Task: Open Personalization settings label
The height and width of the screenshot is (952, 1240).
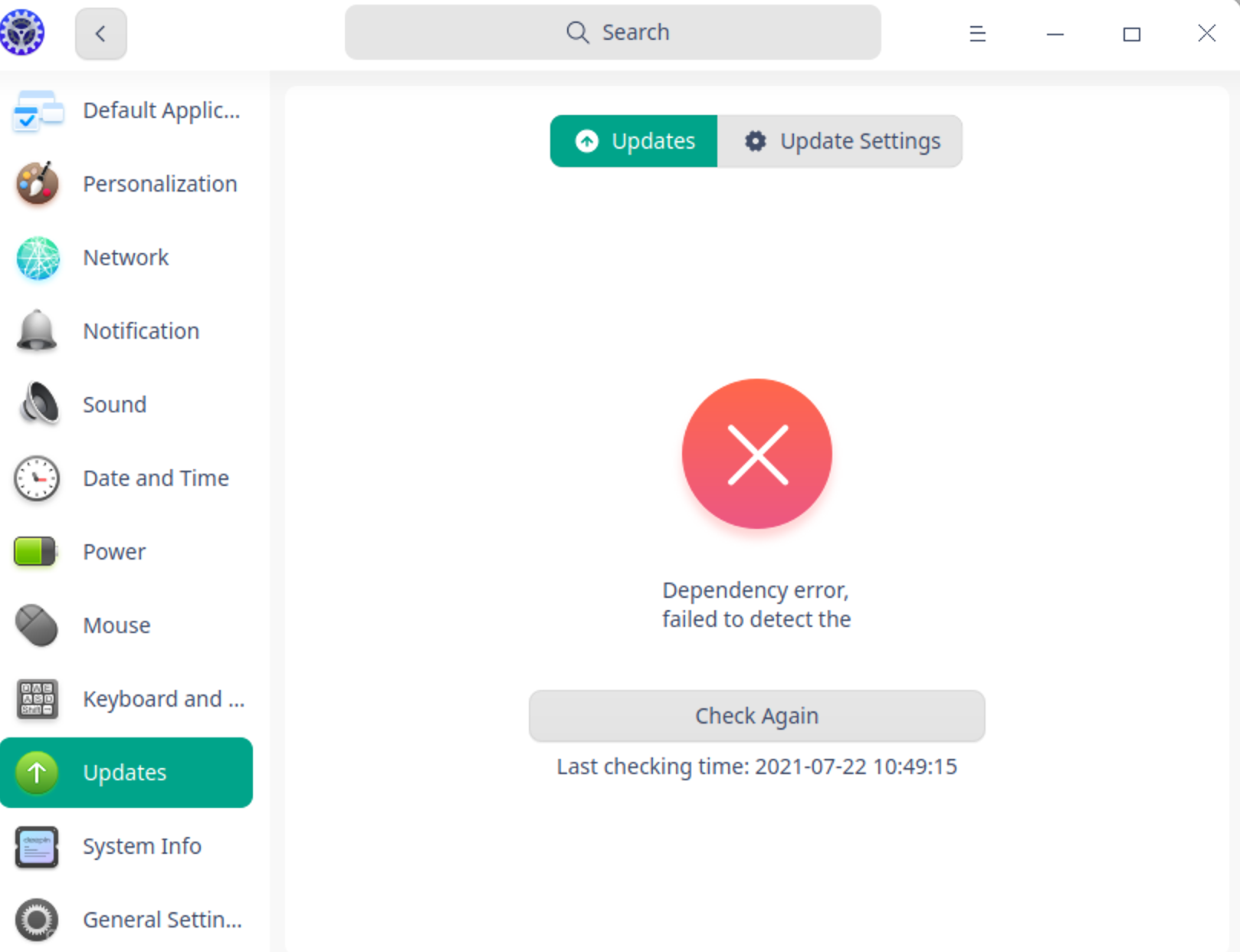Action: click(x=160, y=184)
